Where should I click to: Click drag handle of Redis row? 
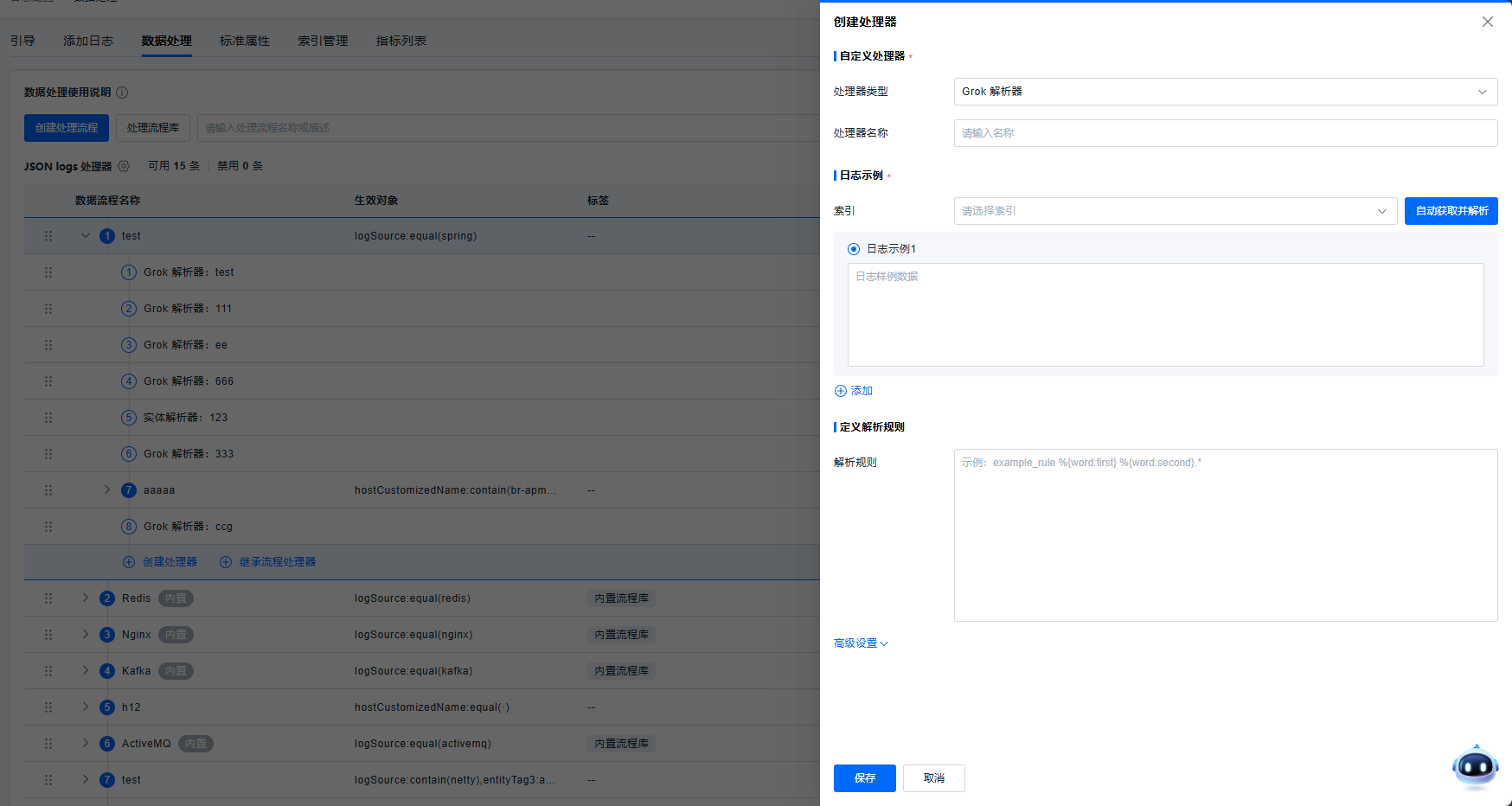click(x=48, y=598)
